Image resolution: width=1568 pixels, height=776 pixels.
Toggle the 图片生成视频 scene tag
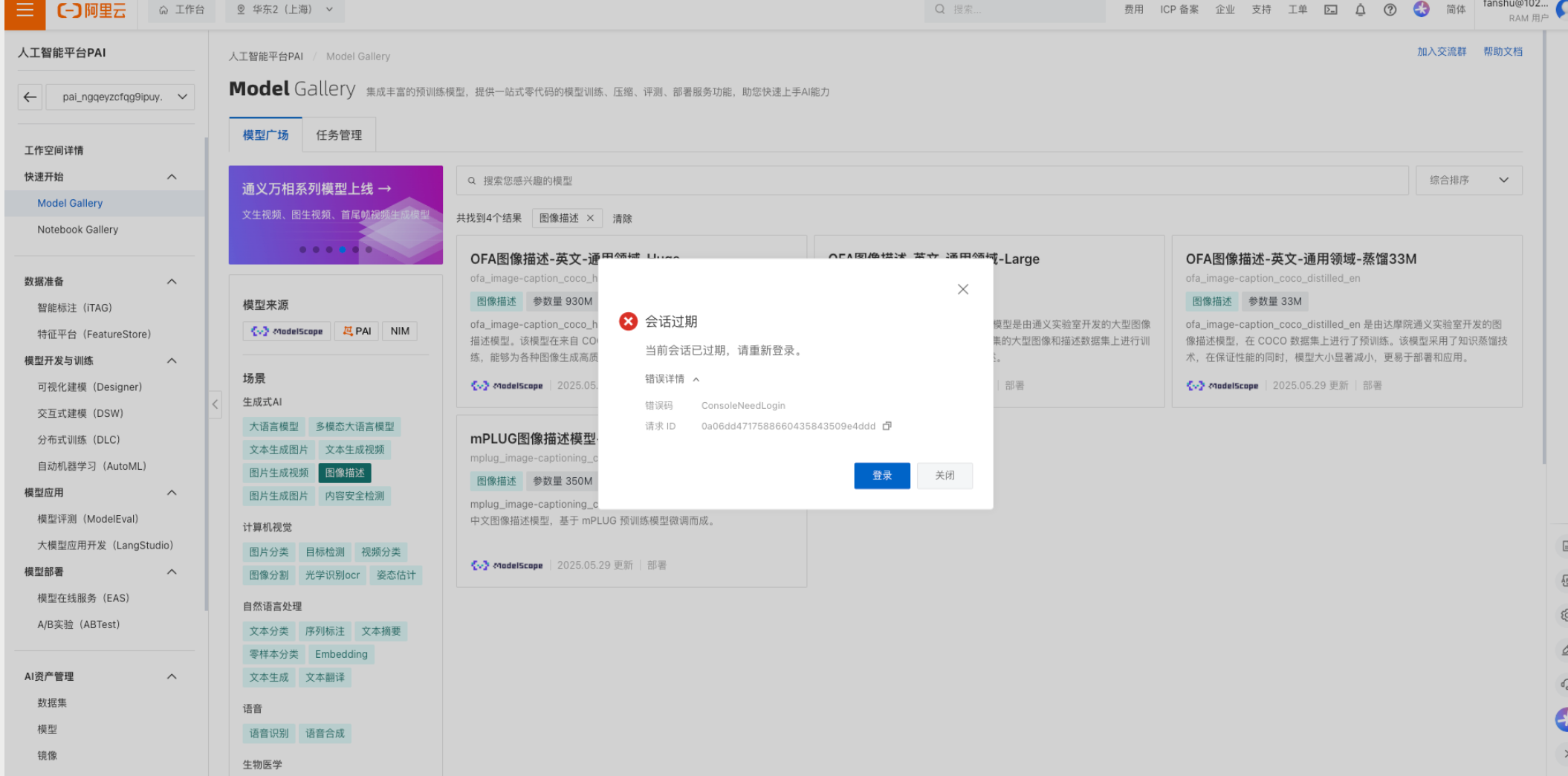(279, 473)
